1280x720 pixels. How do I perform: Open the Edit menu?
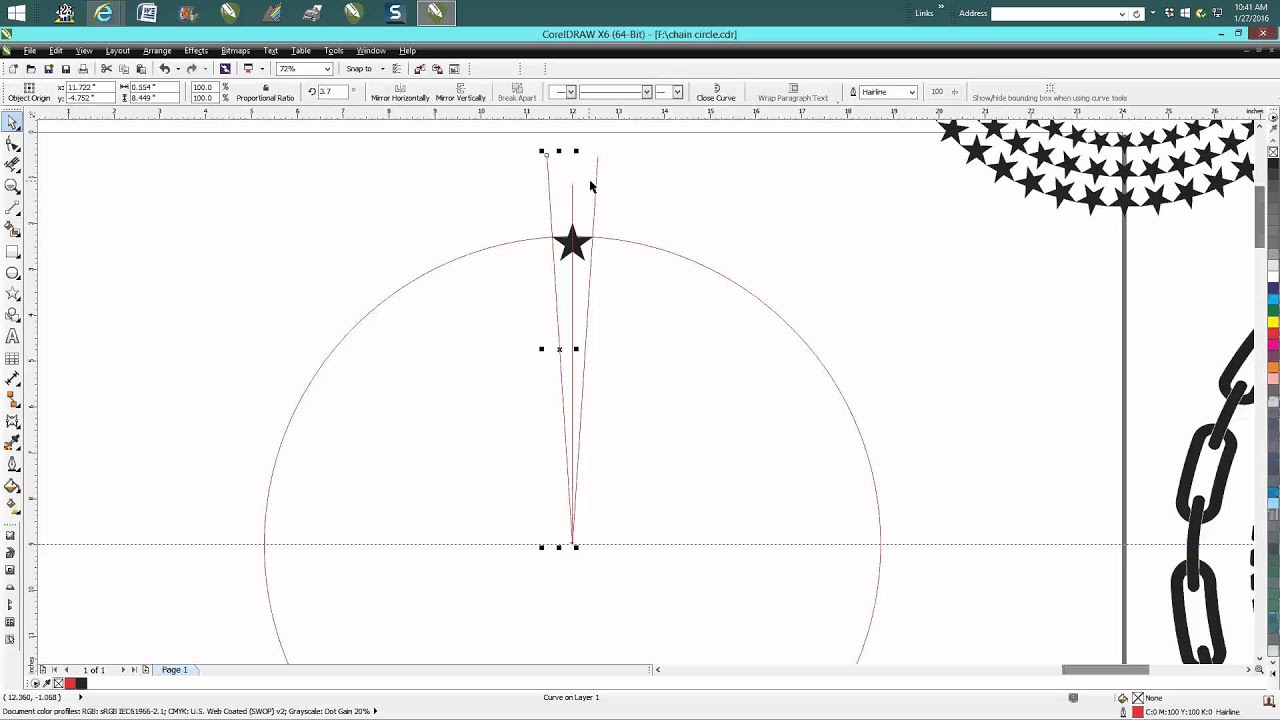pos(56,51)
